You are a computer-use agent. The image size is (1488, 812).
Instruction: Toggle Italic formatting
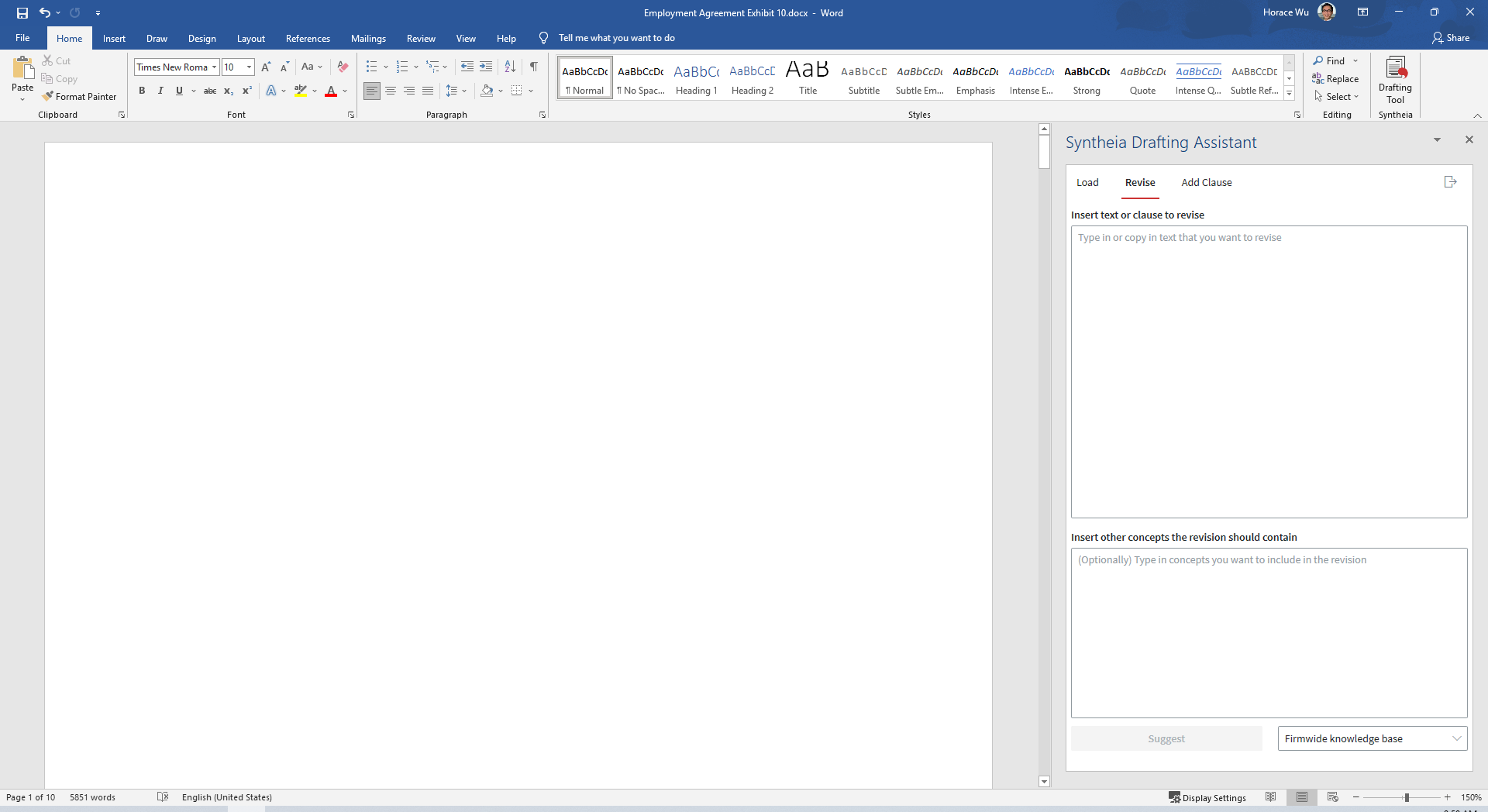[x=160, y=91]
